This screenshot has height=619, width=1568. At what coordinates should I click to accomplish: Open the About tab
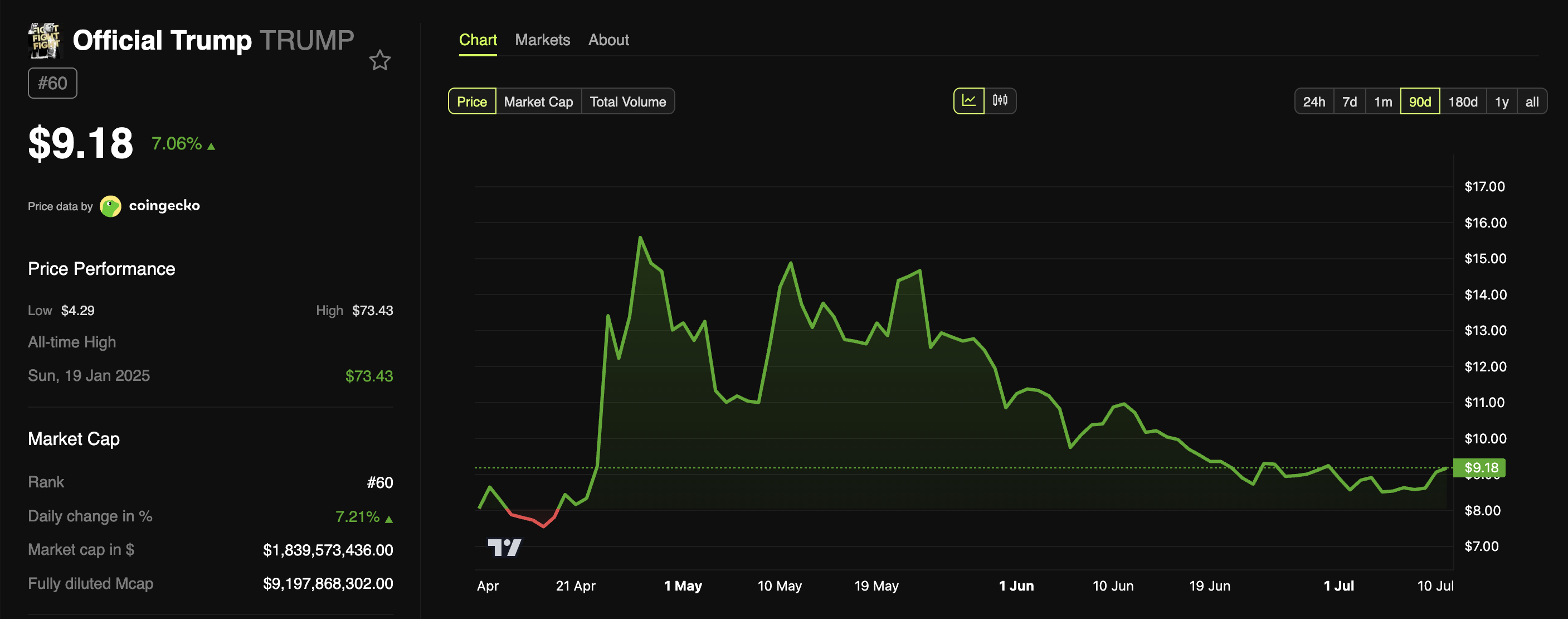(x=608, y=40)
